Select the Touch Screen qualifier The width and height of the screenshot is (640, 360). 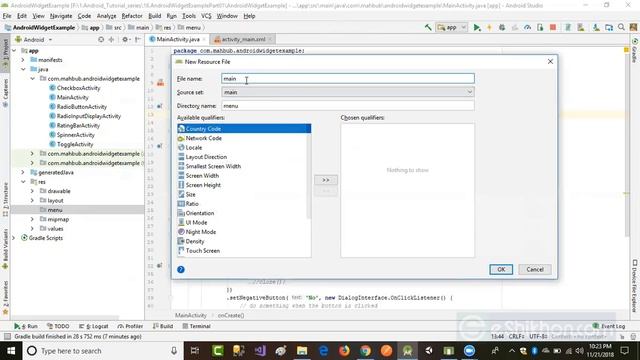244,251
